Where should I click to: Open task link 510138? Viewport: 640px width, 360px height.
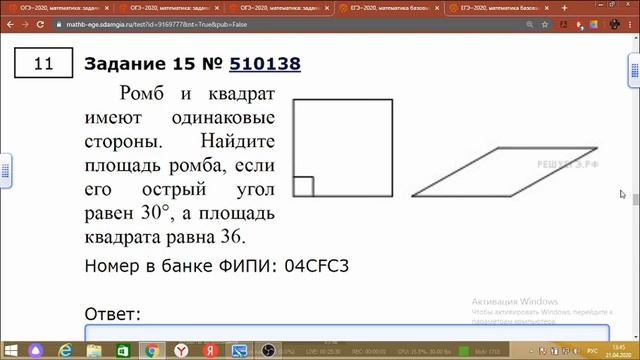(265, 64)
